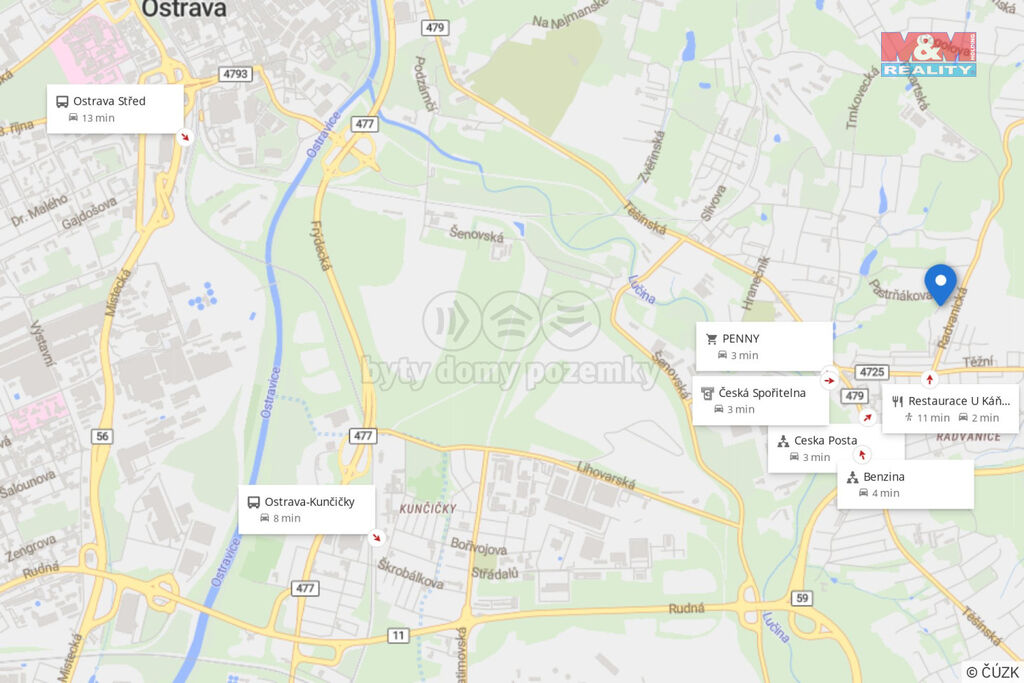Viewport: 1024px width, 683px height.
Task: Click the bus icon on Ostrava Střed card
Action: [x=62, y=101]
